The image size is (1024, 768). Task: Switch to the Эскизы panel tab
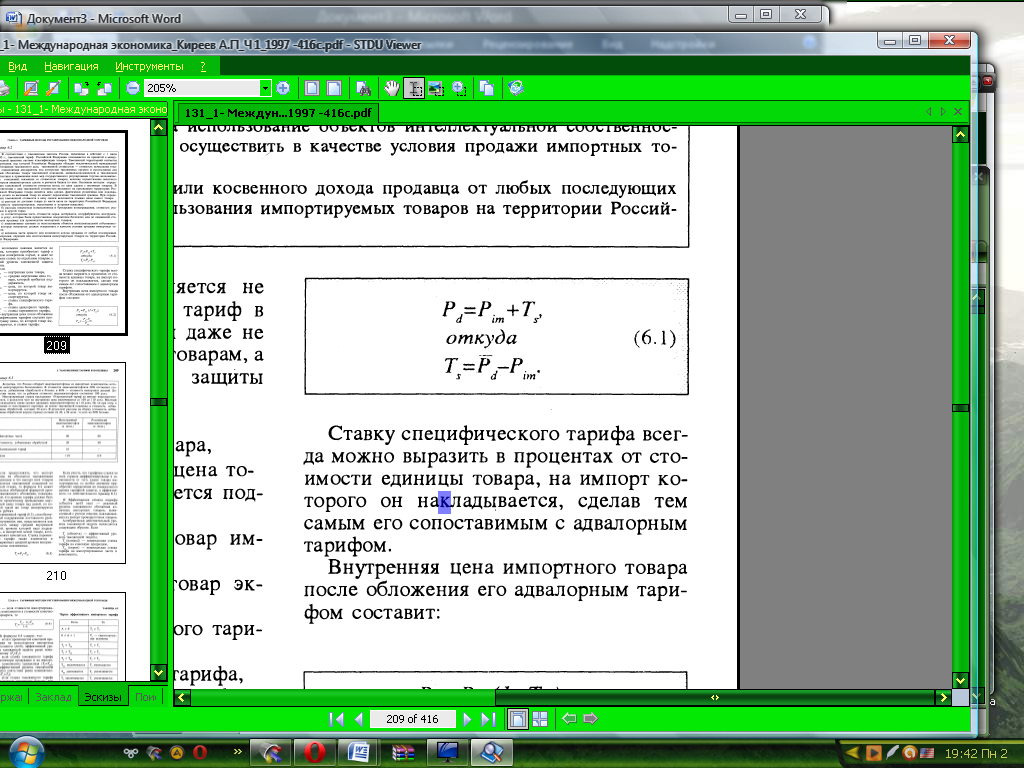103,697
